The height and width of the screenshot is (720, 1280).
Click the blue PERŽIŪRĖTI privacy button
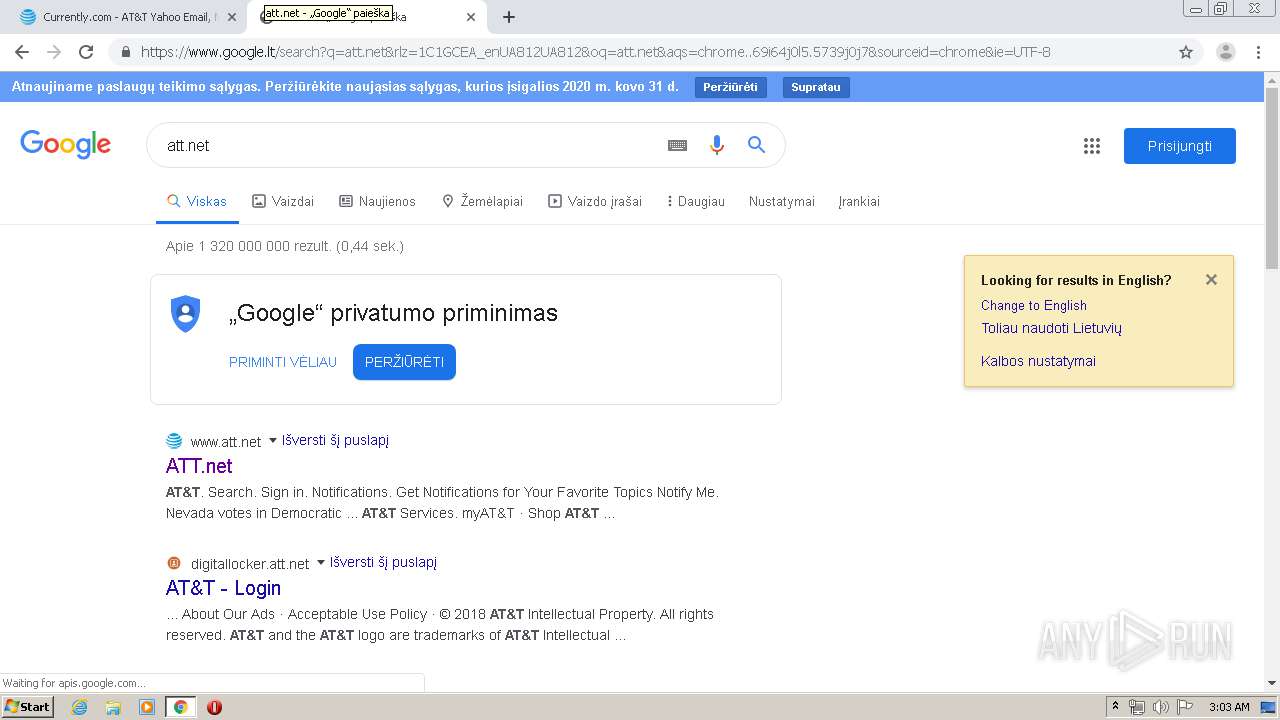point(404,362)
